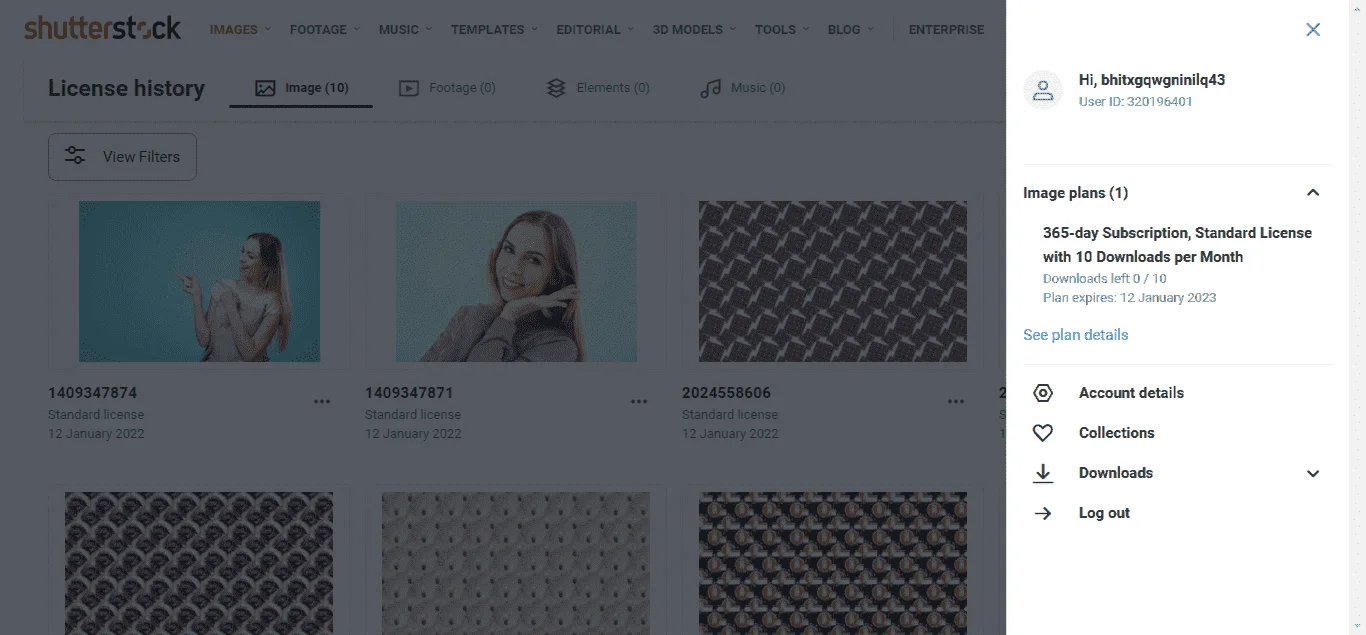Close the account side panel
The height and width of the screenshot is (635, 1366).
coord(1313,30)
